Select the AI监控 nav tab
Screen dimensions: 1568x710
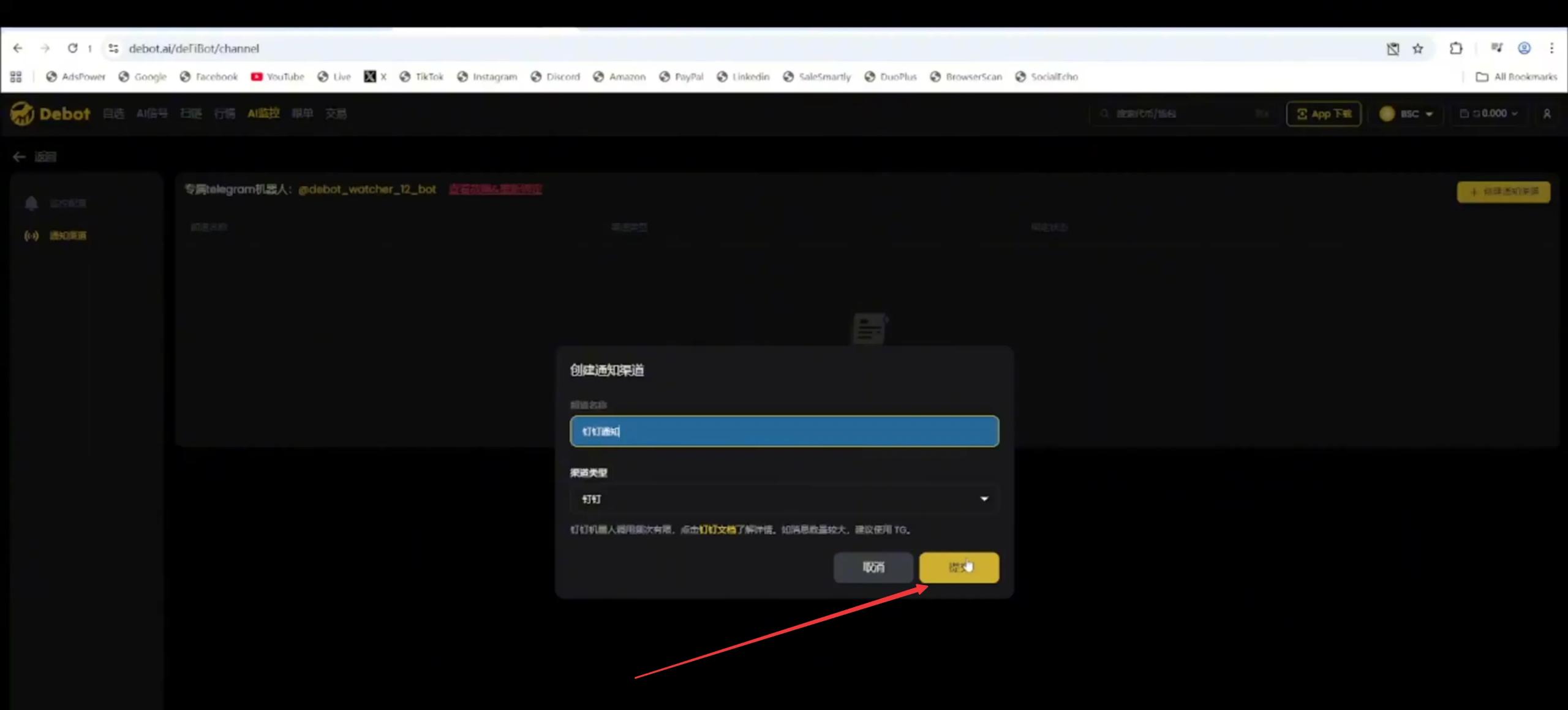tap(263, 113)
